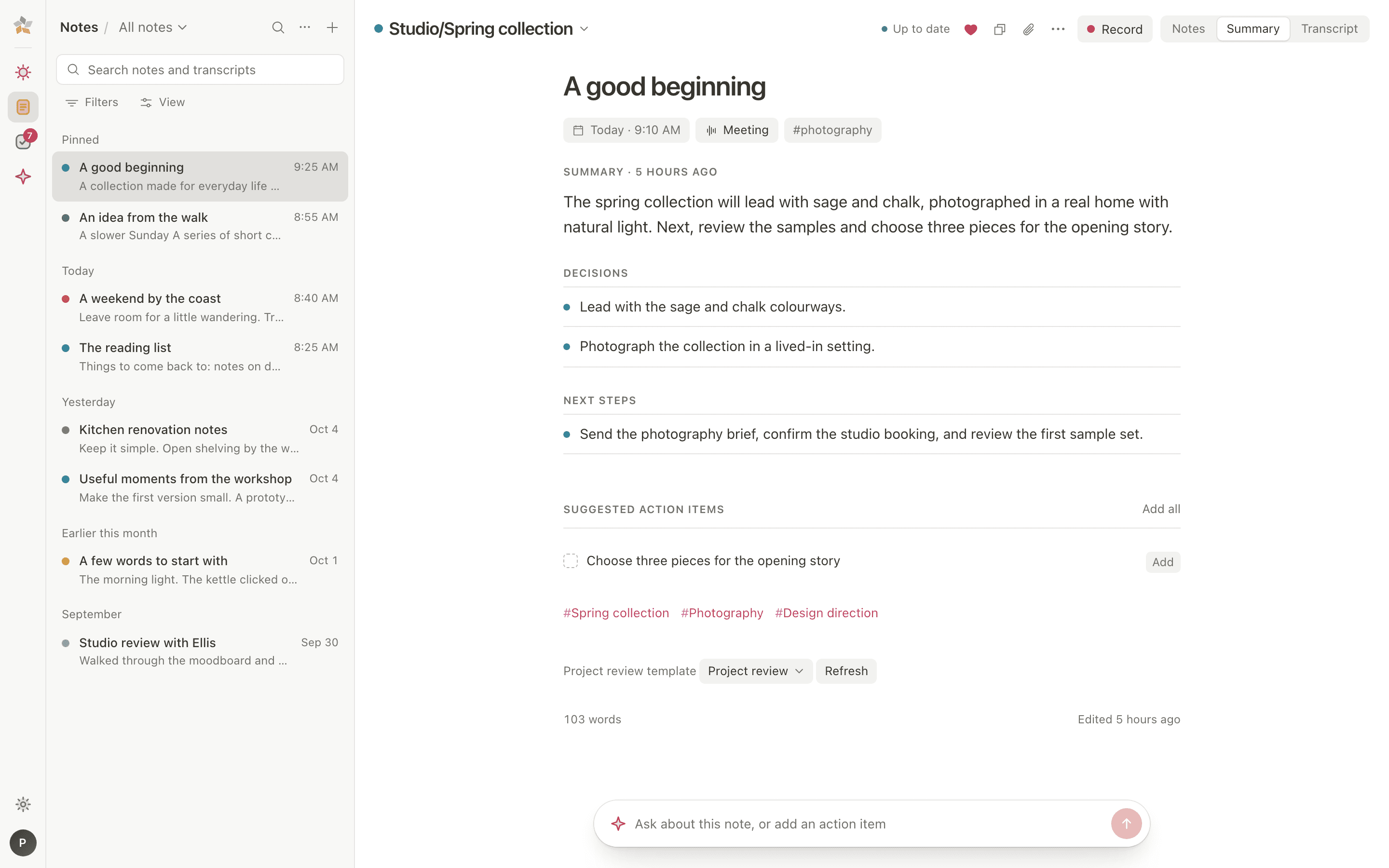The image size is (1389, 868).
Task: Open the View options
Action: point(163,102)
